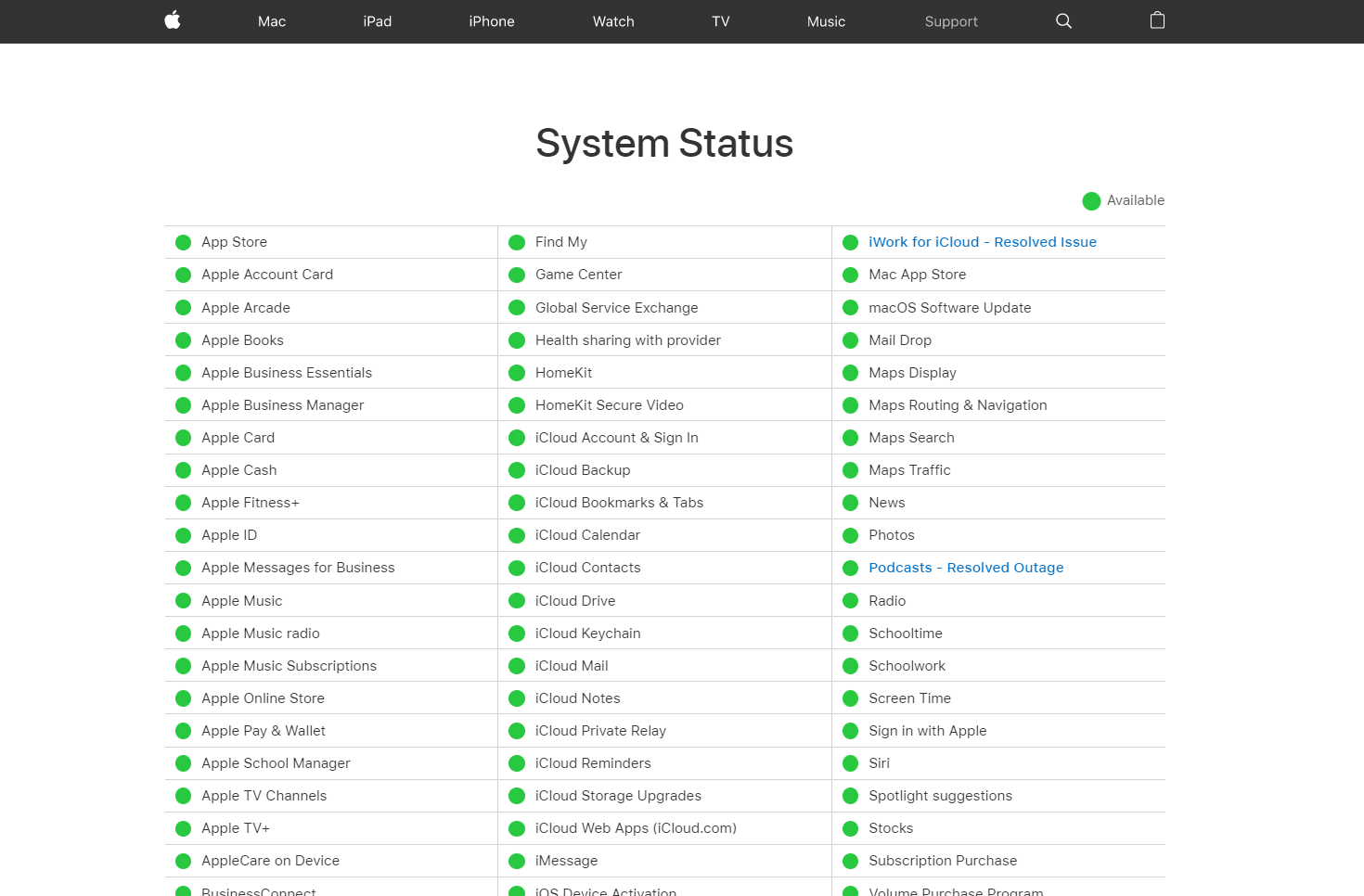Select Apple Business Essentials entry
The image size is (1364, 896).
point(287,373)
